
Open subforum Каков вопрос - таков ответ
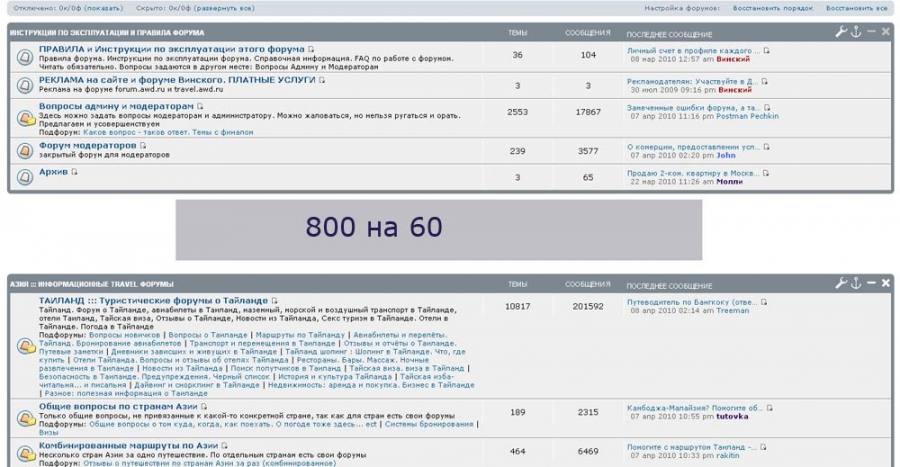[x=168, y=133]
